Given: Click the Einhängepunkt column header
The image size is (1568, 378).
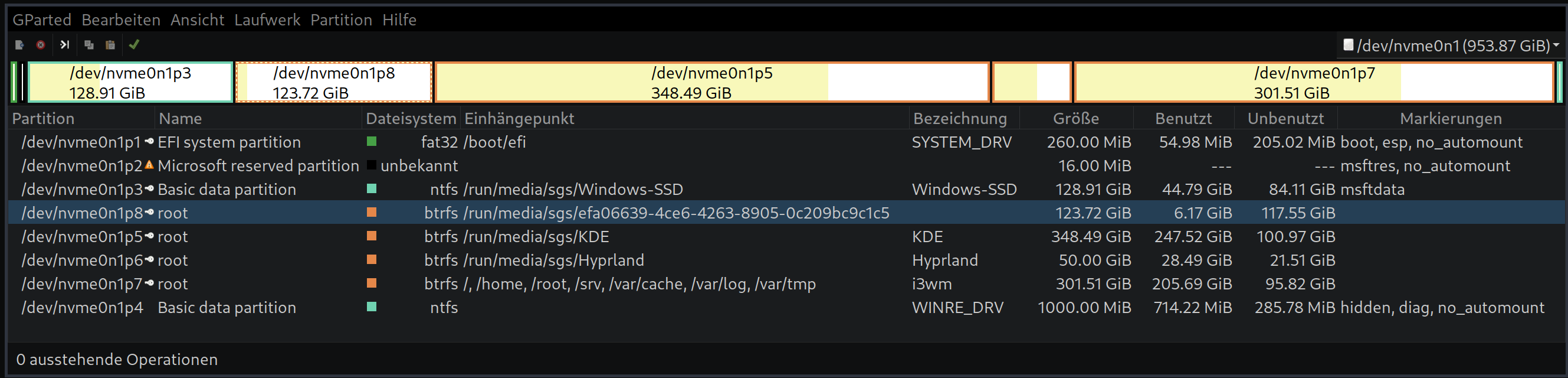Looking at the screenshot, I should coord(685,118).
